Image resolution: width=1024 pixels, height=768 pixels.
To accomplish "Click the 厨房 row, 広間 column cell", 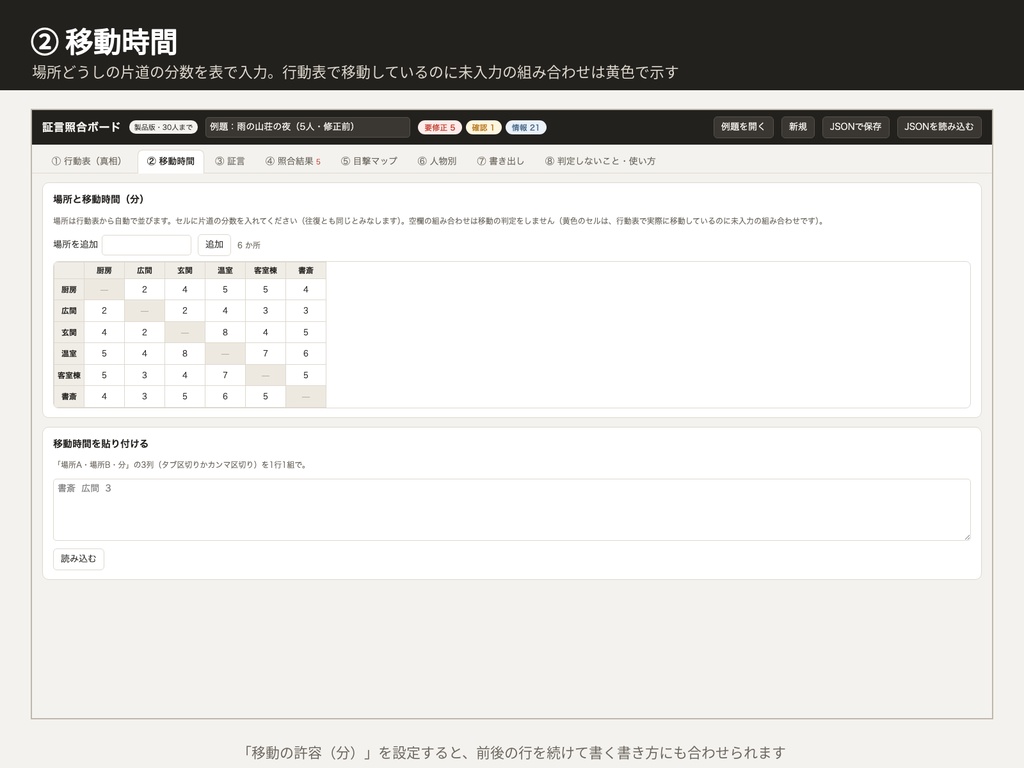I will point(144,289).
